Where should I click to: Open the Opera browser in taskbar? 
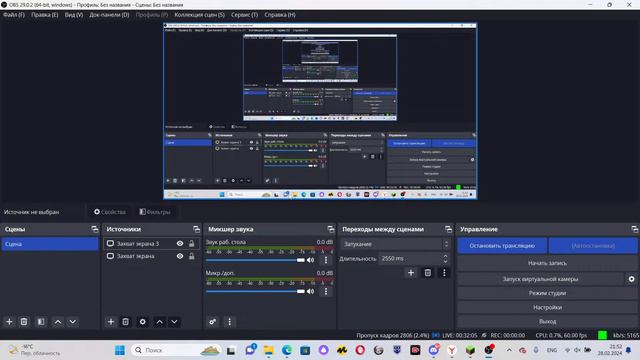[360, 350]
